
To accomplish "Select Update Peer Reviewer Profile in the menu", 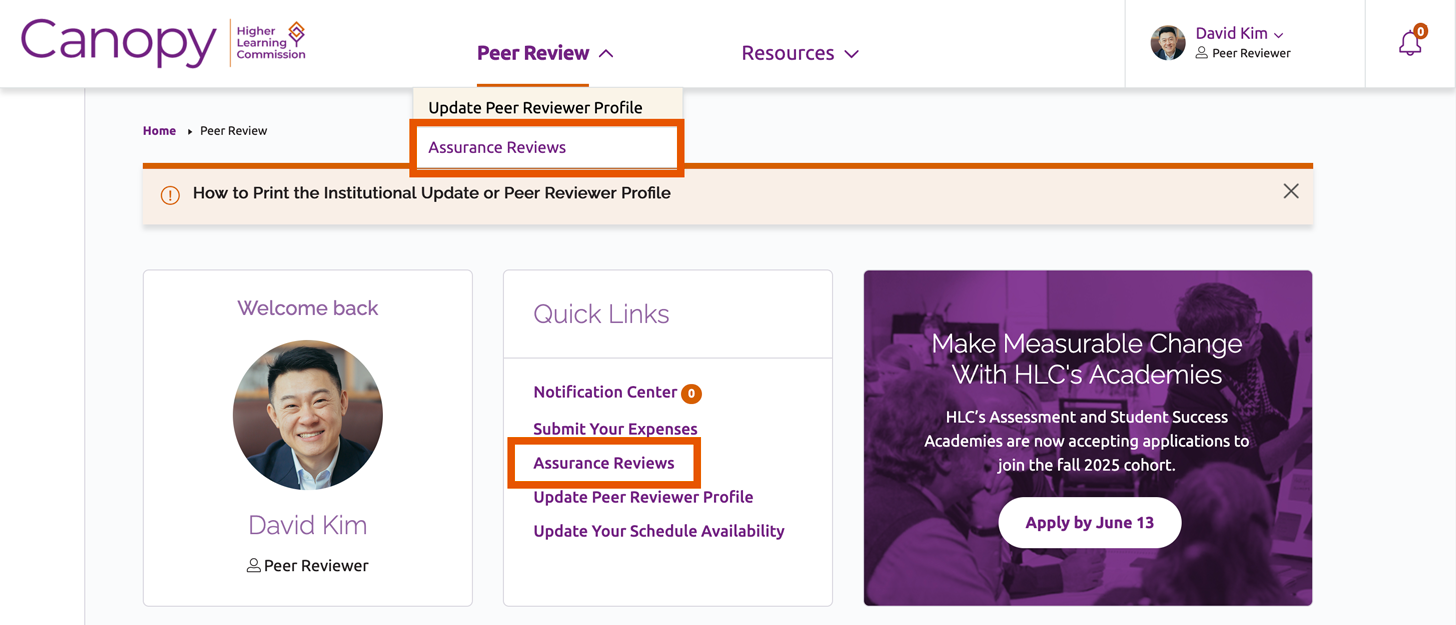I will coord(535,107).
